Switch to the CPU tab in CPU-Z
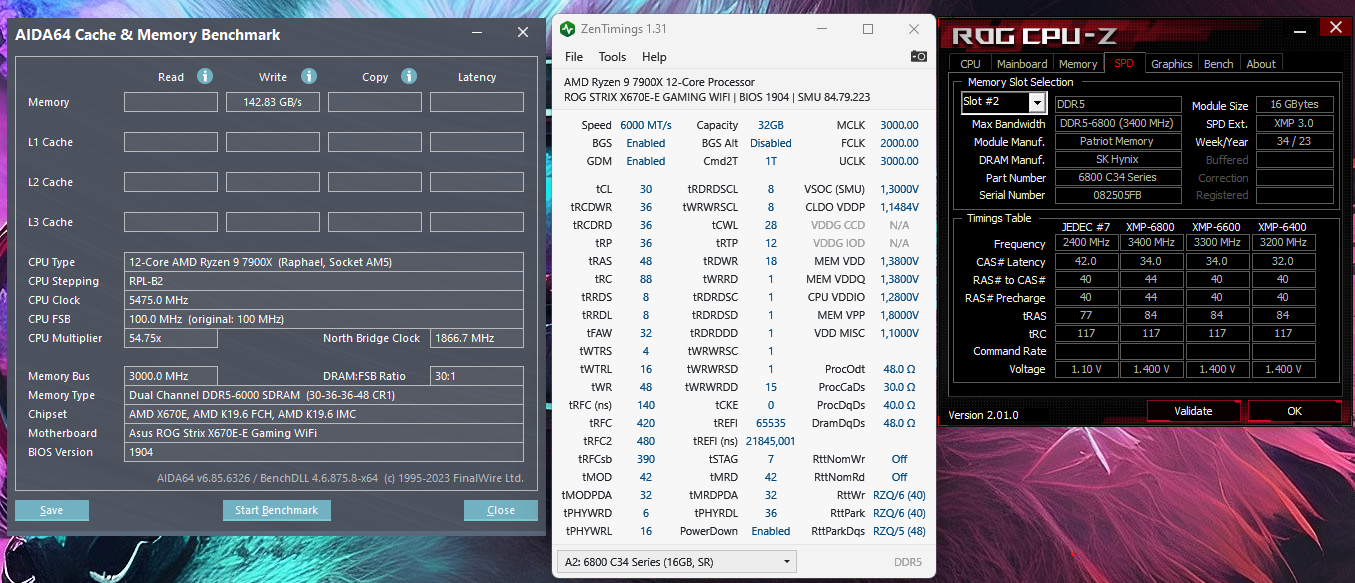This screenshot has width=1355, height=583. point(970,64)
